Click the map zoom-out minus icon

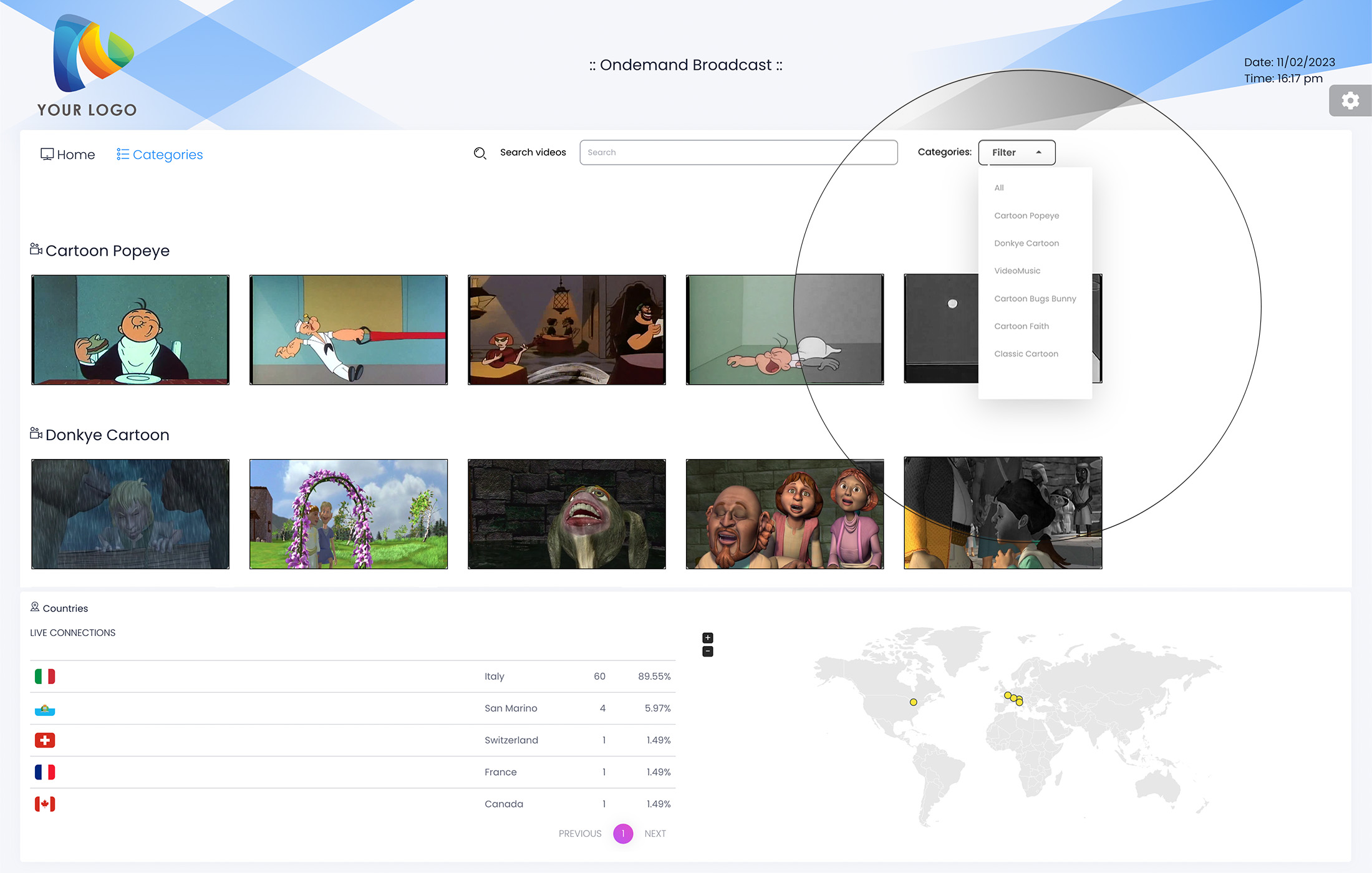[x=708, y=652]
